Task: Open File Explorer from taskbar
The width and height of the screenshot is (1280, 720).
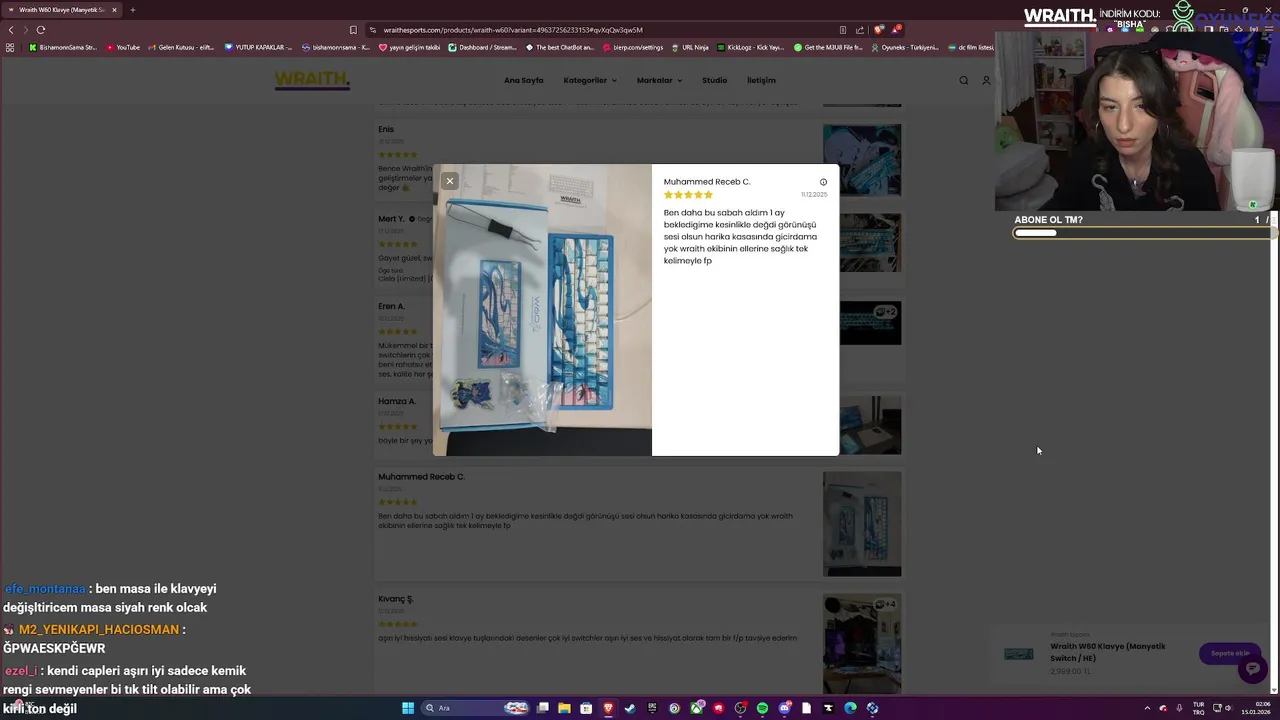Action: 564,708
